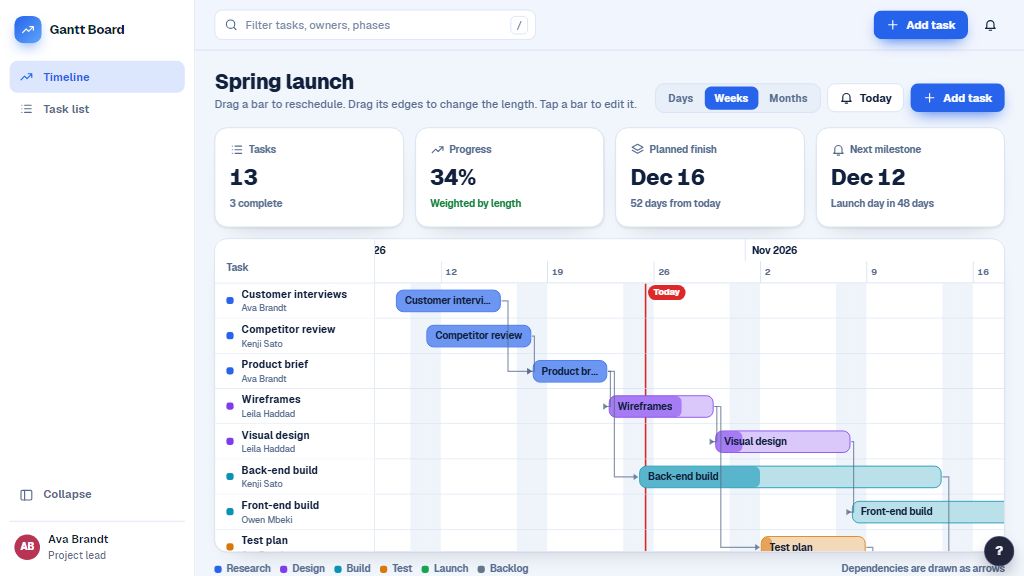1024x576 pixels.
Task: Click the Task list sidebar list icon
Action: (x=26, y=109)
